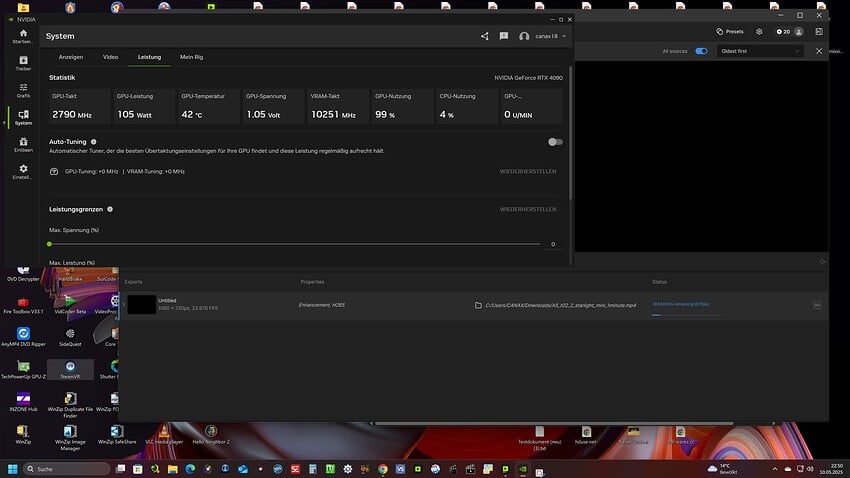Open the Treiber section in NVIDIA sidebar

point(23,63)
